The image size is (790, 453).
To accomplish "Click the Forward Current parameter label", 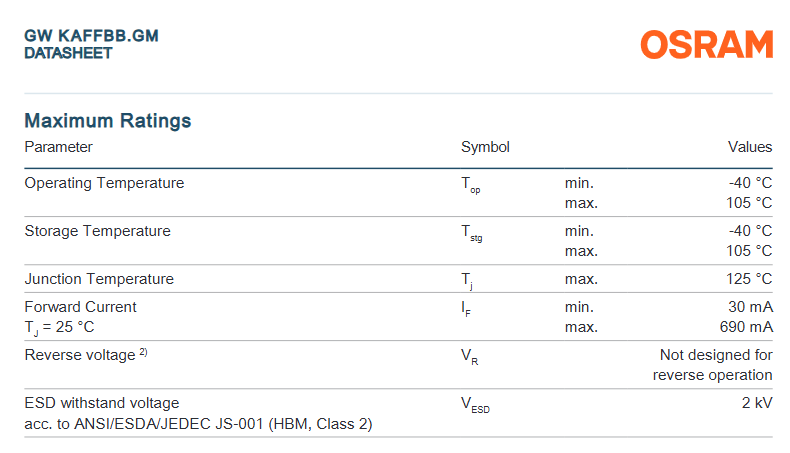I will coord(80,307).
